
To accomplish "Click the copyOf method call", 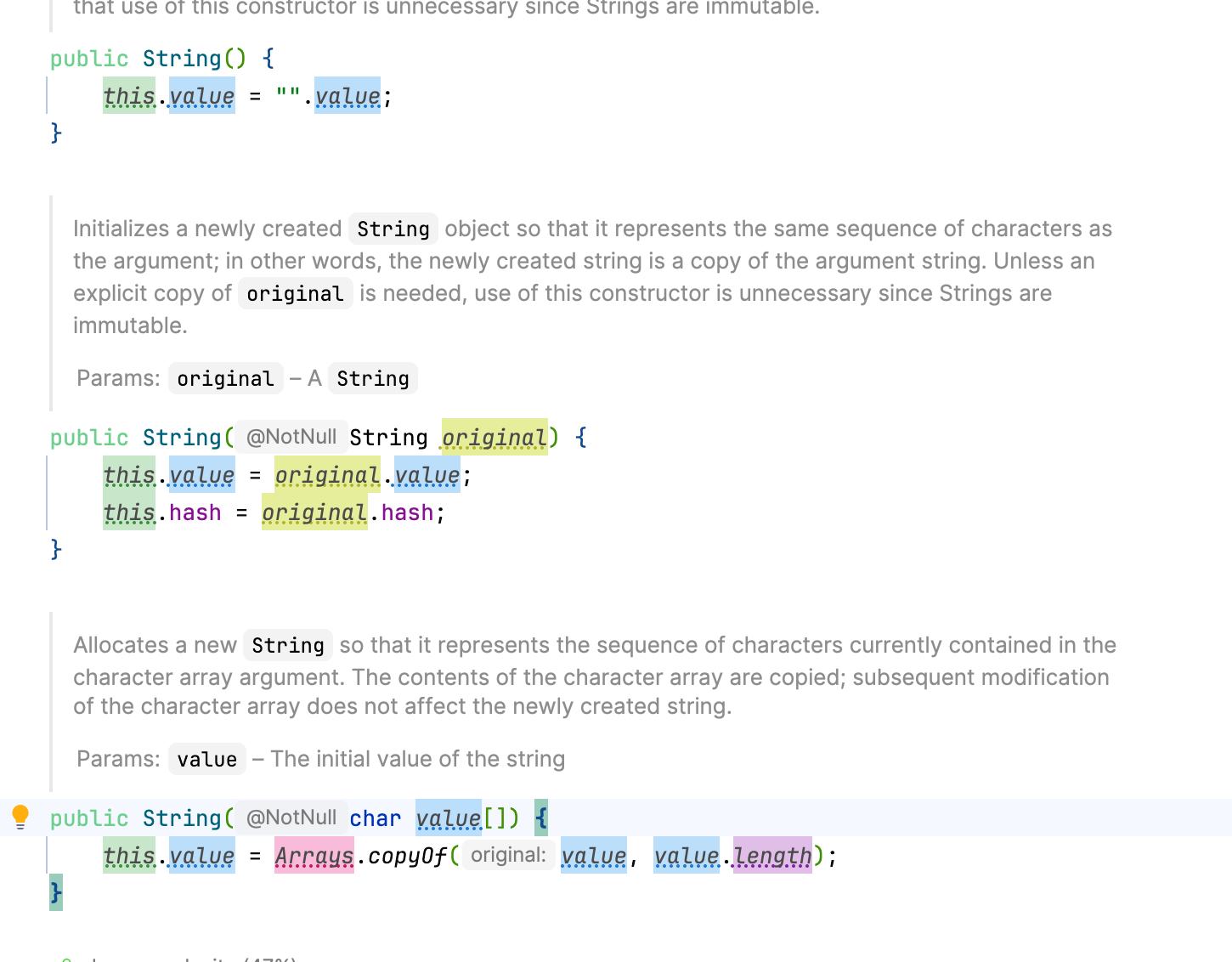I will (x=407, y=856).
